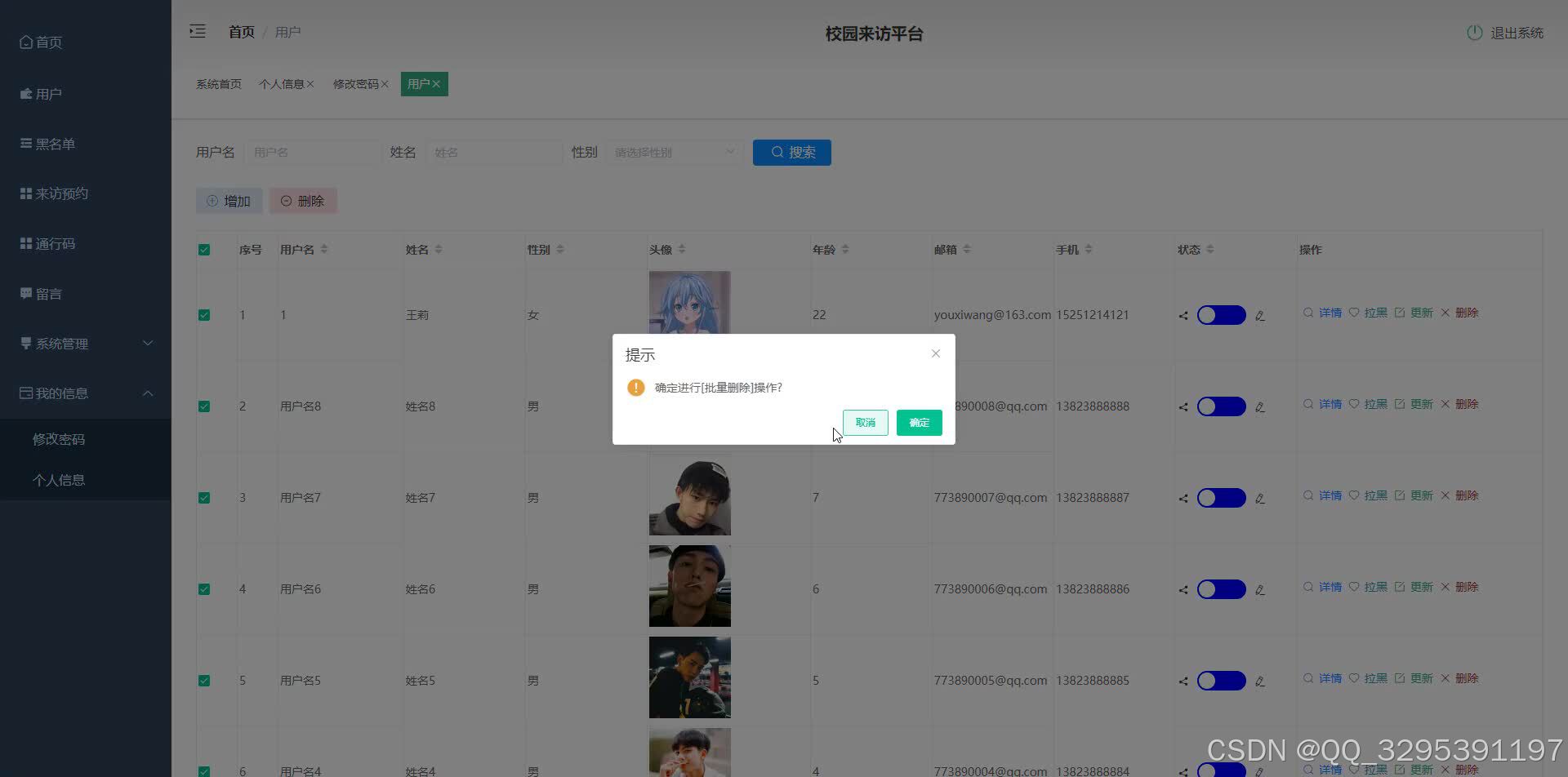
Task: Click 取消 in the dialog
Action: pyautogui.click(x=865, y=423)
